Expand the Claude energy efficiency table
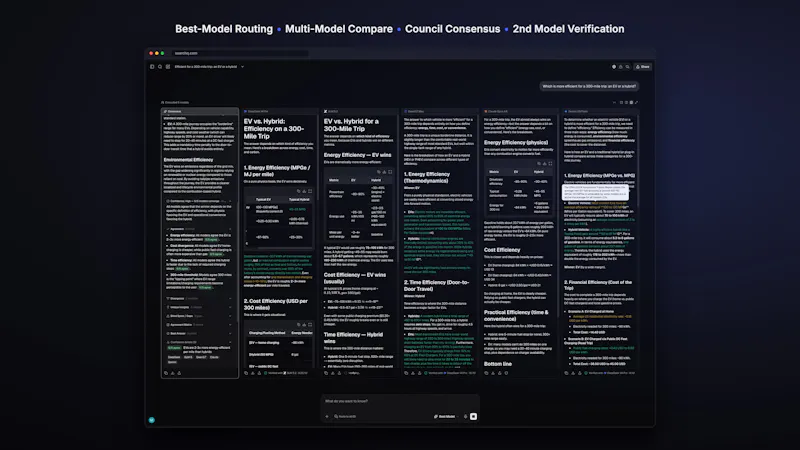This screenshot has width=800, height=450. (x=550, y=164)
